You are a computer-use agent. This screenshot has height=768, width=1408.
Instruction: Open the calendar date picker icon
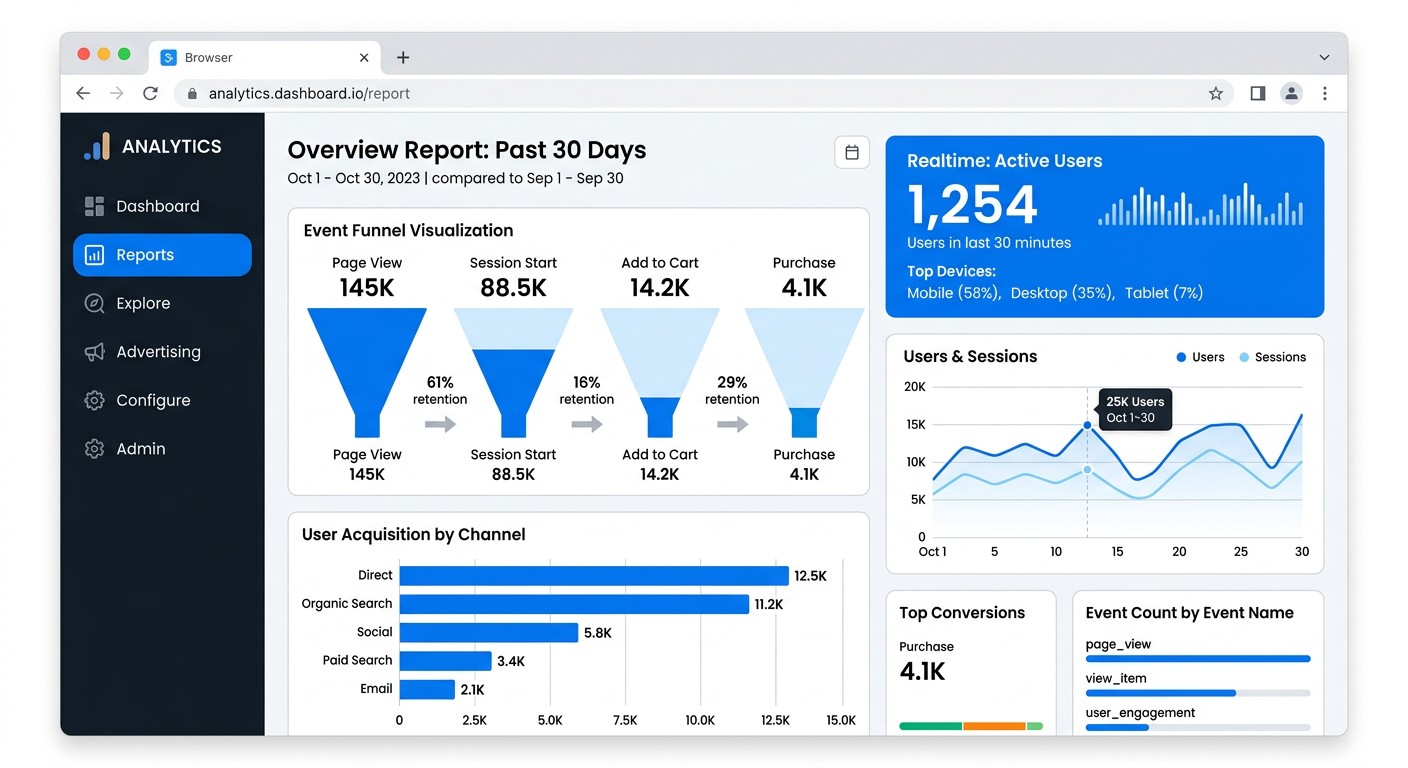pyautogui.click(x=852, y=152)
